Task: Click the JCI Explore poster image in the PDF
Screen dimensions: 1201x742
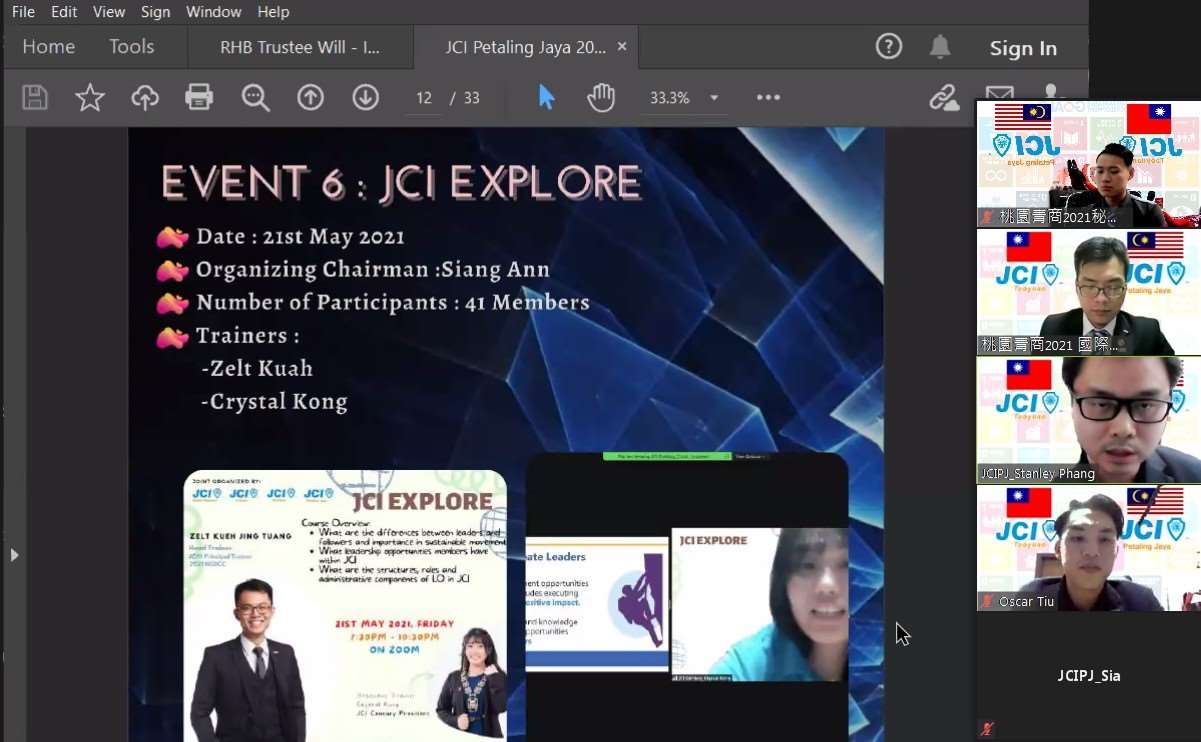Action: pyautogui.click(x=345, y=606)
